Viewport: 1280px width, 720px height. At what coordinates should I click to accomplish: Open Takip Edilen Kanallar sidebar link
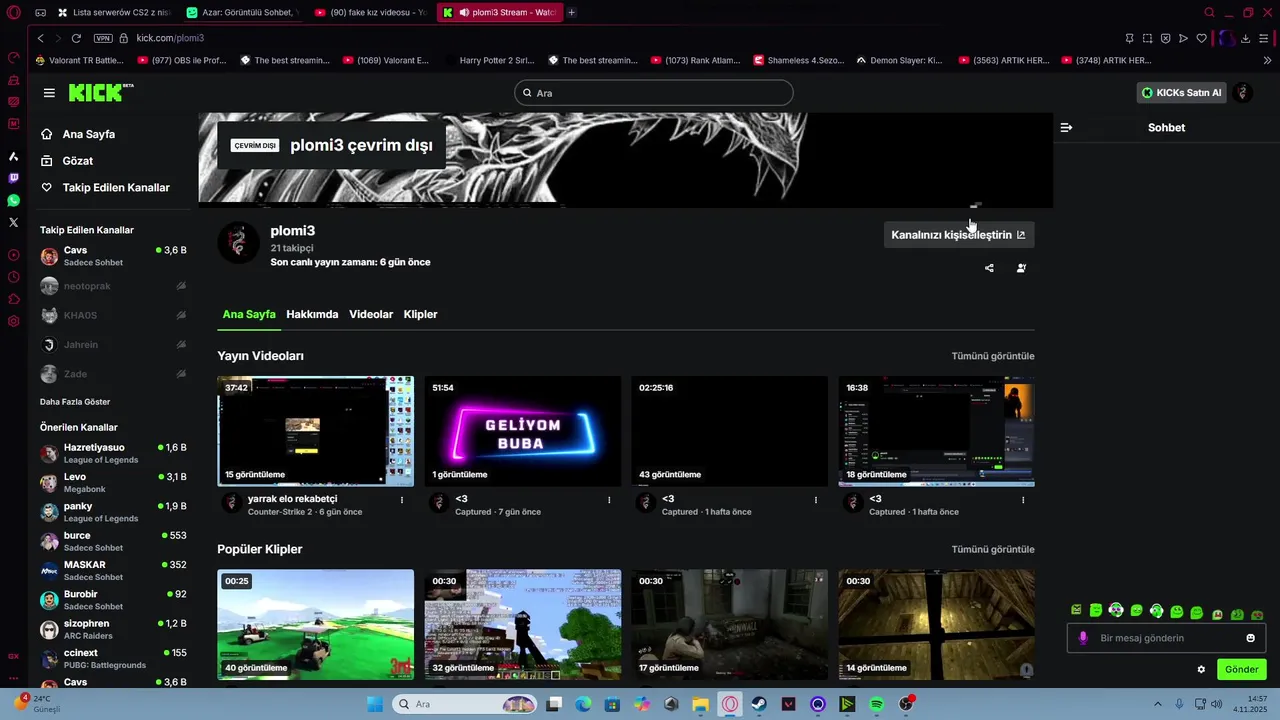pos(105,188)
